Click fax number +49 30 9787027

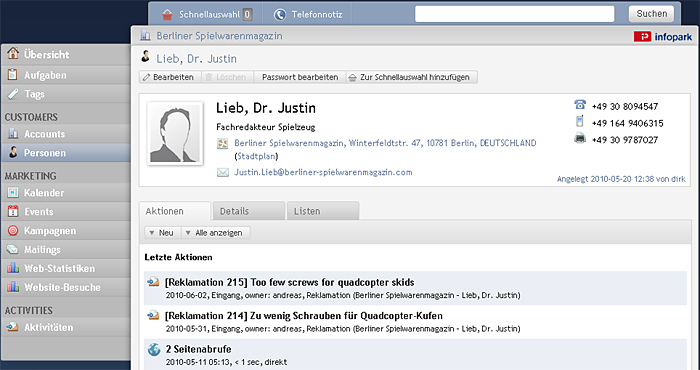tap(625, 140)
